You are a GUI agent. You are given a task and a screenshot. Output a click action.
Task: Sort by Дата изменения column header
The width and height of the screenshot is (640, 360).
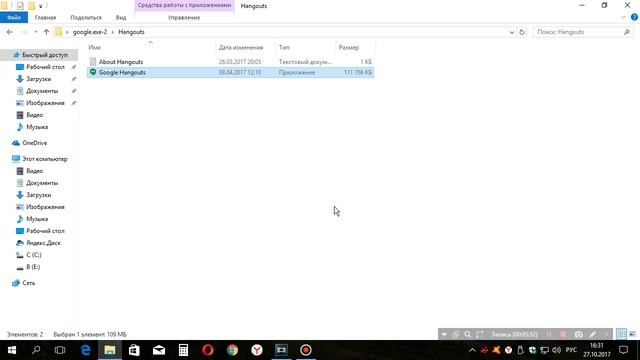click(x=241, y=47)
